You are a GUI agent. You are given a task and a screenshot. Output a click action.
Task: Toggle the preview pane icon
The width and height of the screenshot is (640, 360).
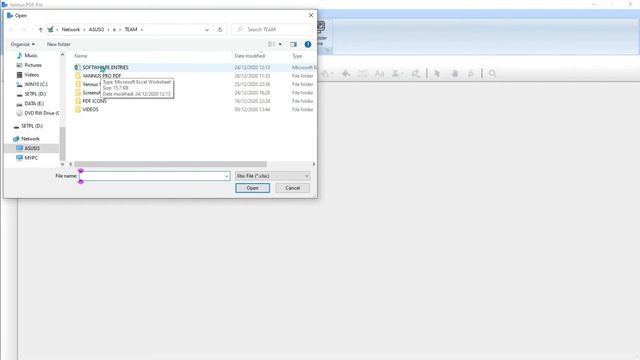[x=293, y=44]
